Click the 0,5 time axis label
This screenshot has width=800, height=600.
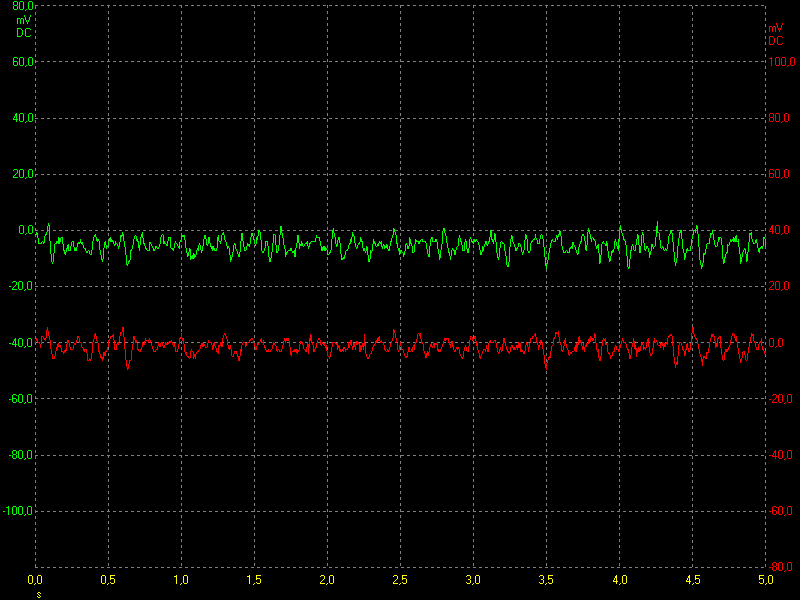[x=108, y=580]
